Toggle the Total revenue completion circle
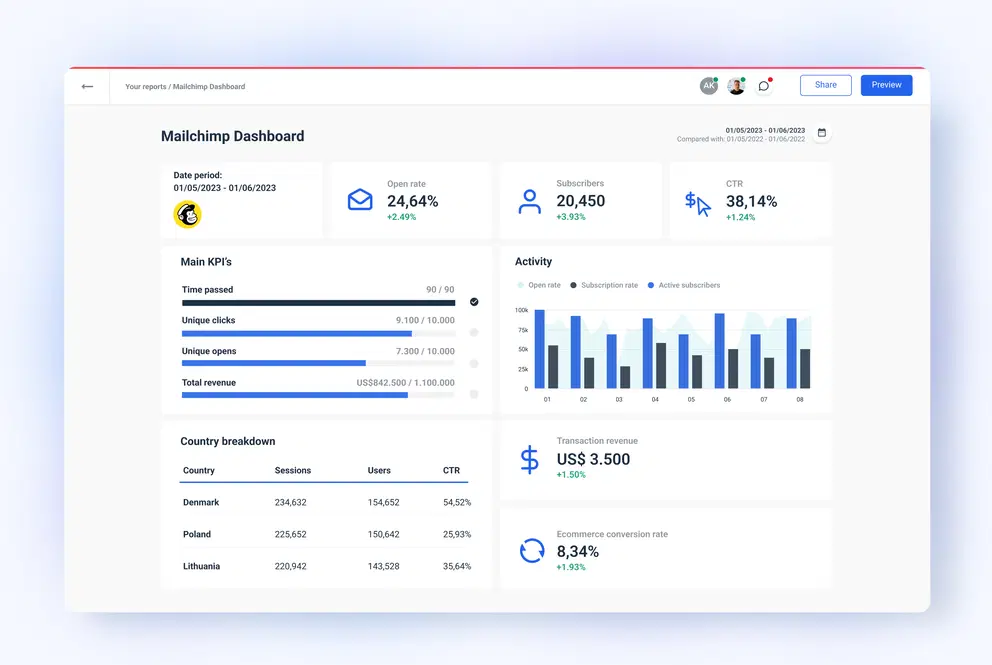The width and height of the screenshot is (992, 665). 474,393
